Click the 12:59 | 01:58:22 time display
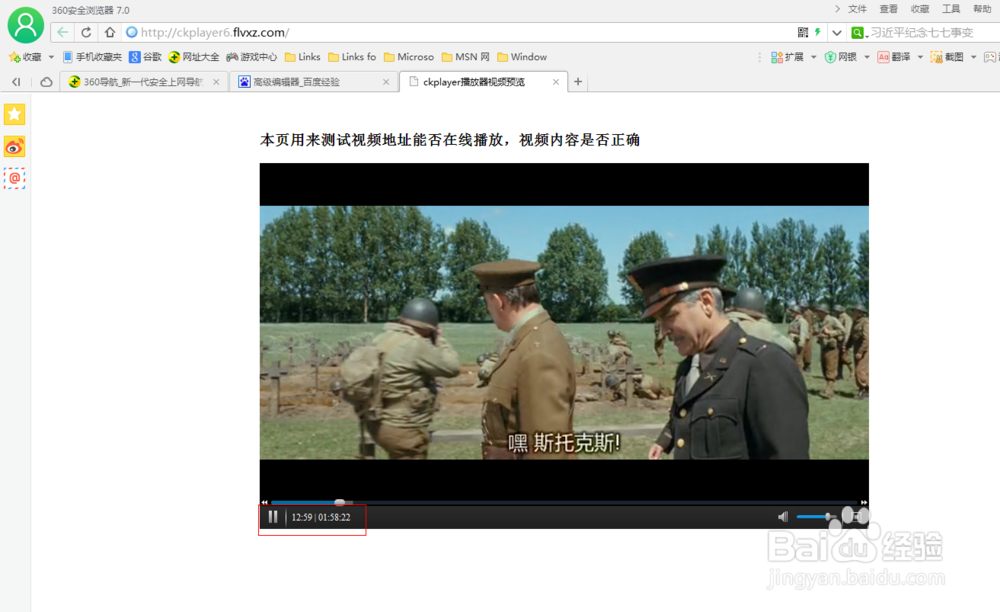Viewport: 1000px width, 612px height. pyautogui.click(x=321, y=517)
